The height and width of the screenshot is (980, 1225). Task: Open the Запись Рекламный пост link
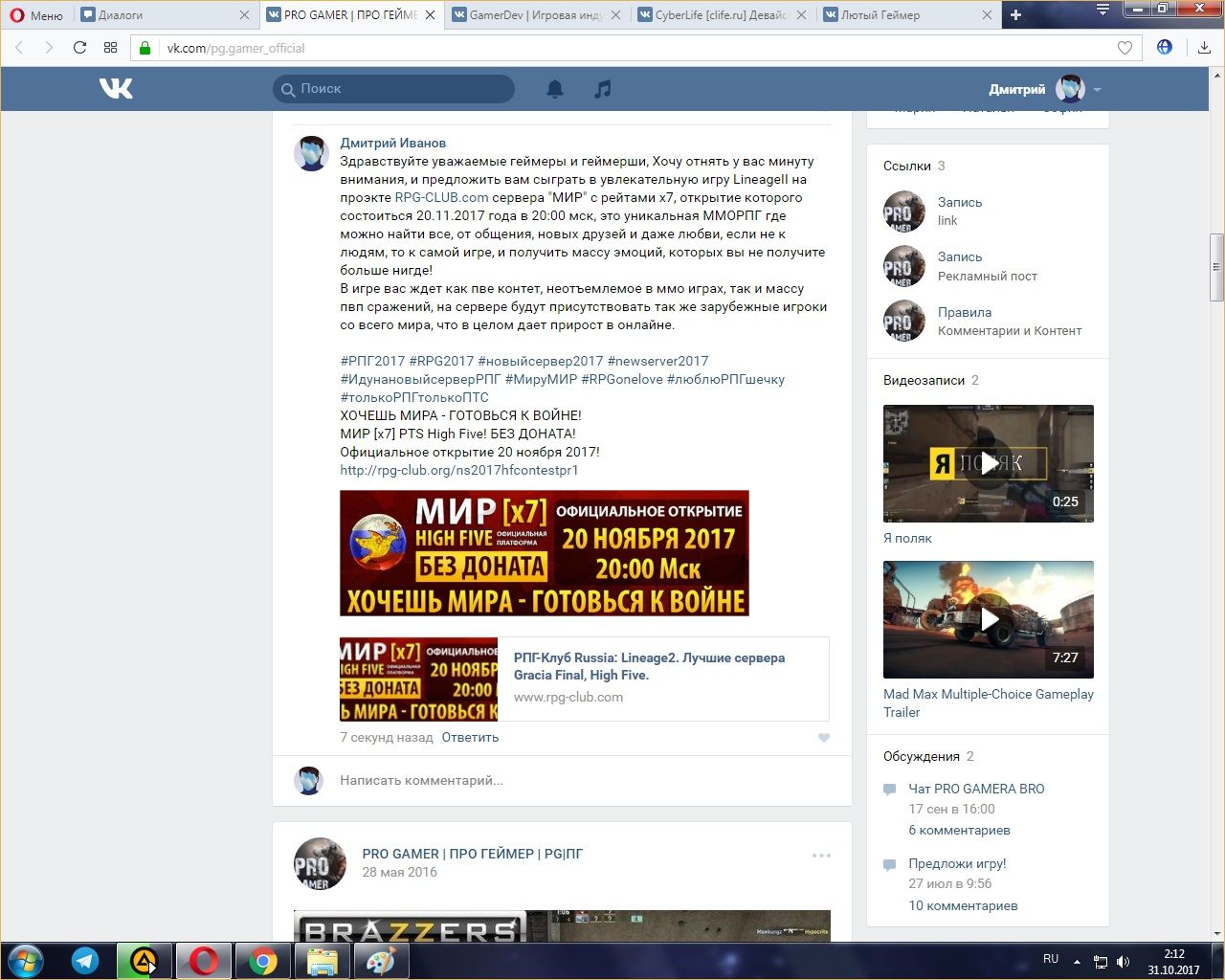pos(960,257)
